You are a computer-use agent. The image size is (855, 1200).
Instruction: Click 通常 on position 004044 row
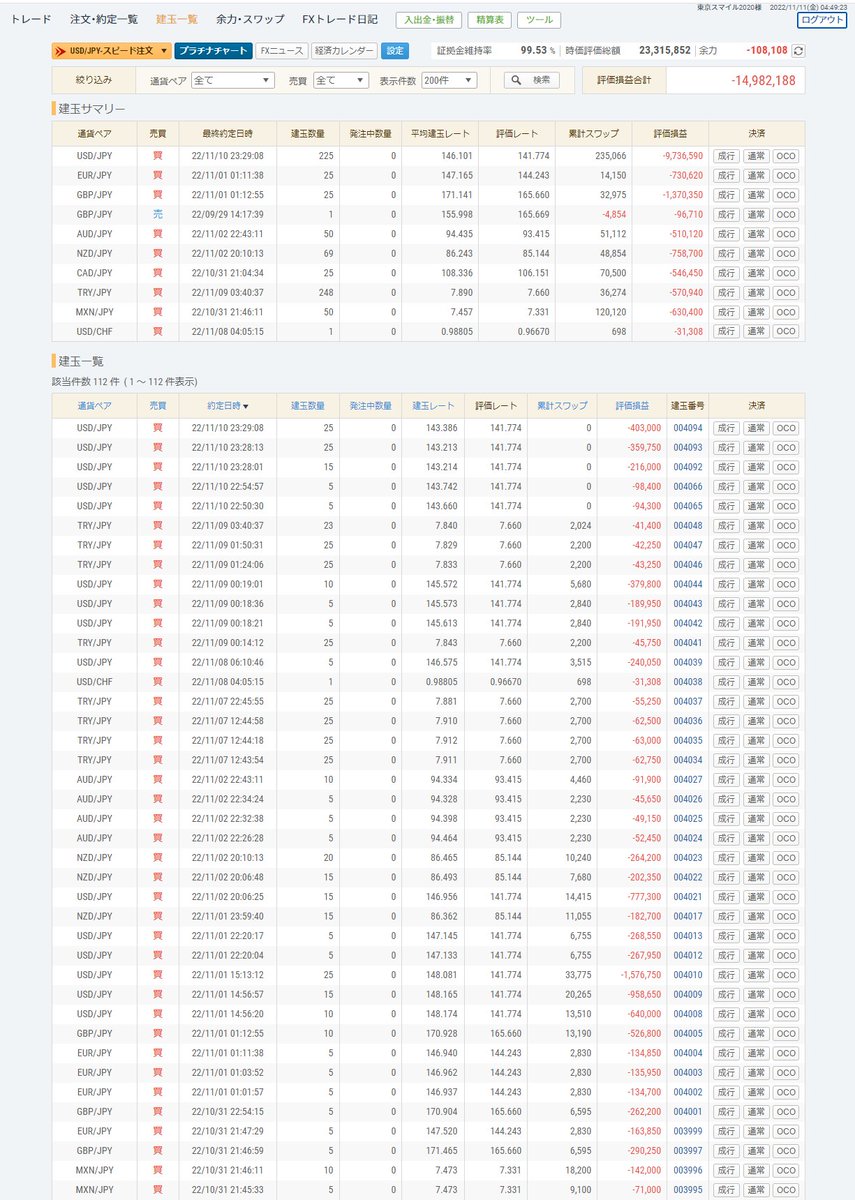(x=755, y=584)
